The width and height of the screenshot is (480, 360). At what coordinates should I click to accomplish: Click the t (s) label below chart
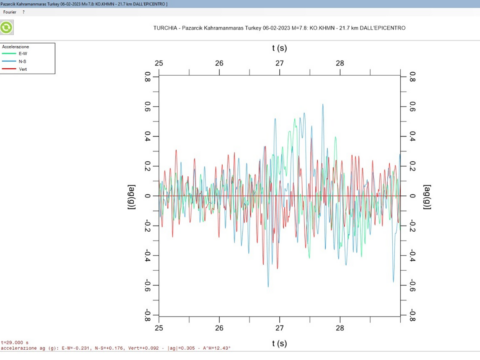pos(279,343)
